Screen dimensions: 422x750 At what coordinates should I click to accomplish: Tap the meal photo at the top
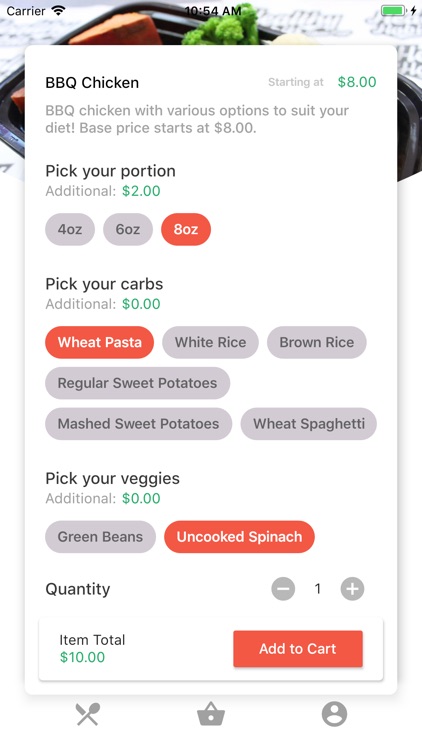coord(211,25)
